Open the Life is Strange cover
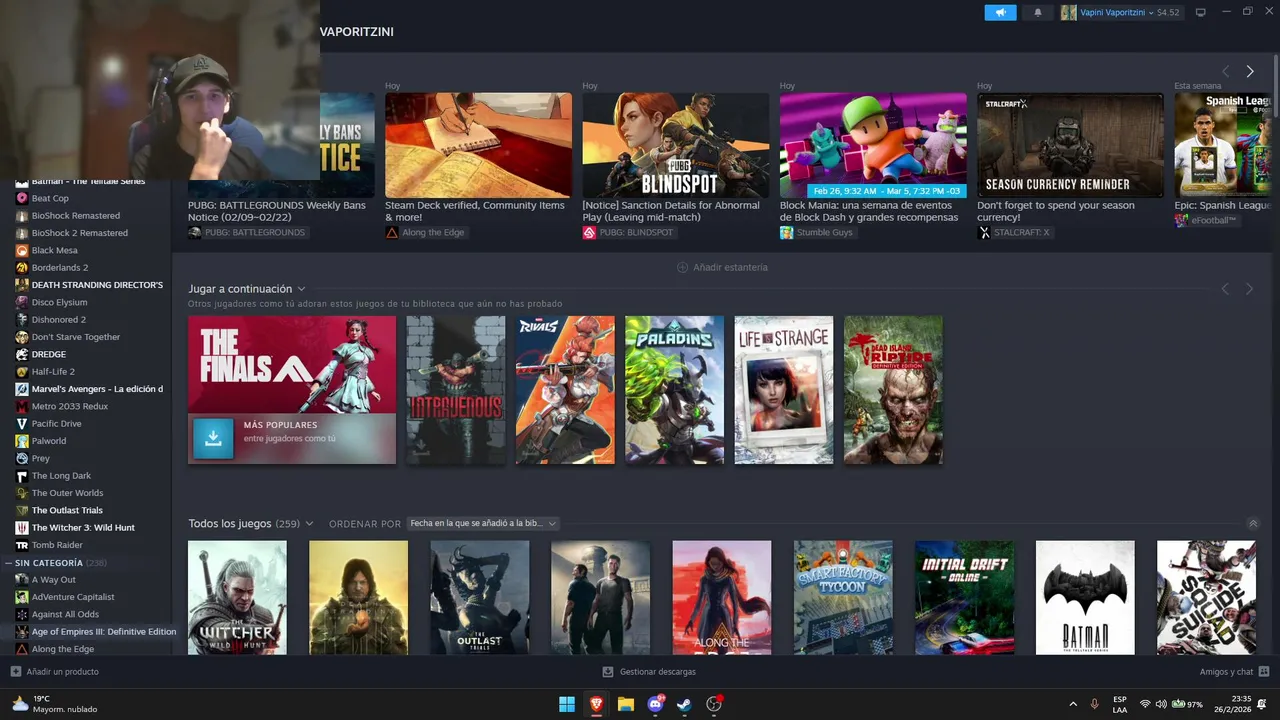Image resolution: width=1280 pixels, height=720 pixels. tap(784, 390)
